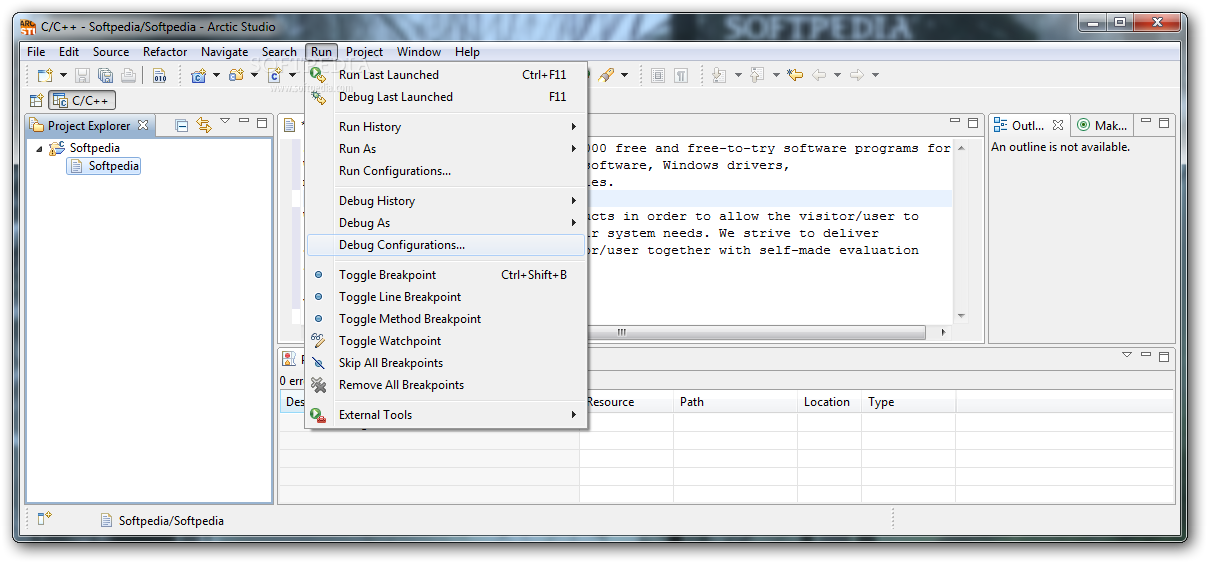Click the Back navigation arrow icon
1208x563 pixels.
[819, 75]
